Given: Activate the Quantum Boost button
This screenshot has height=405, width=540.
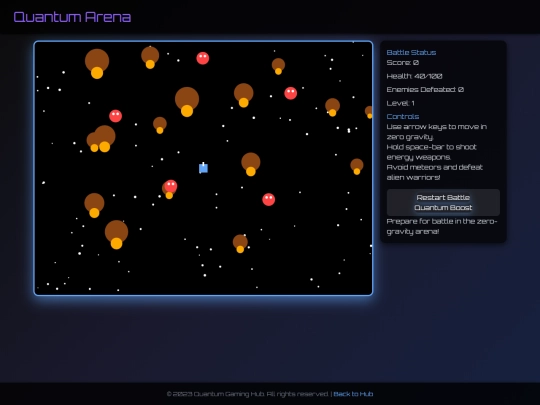Looking at the screenshot, I should (x=443, y=207).
